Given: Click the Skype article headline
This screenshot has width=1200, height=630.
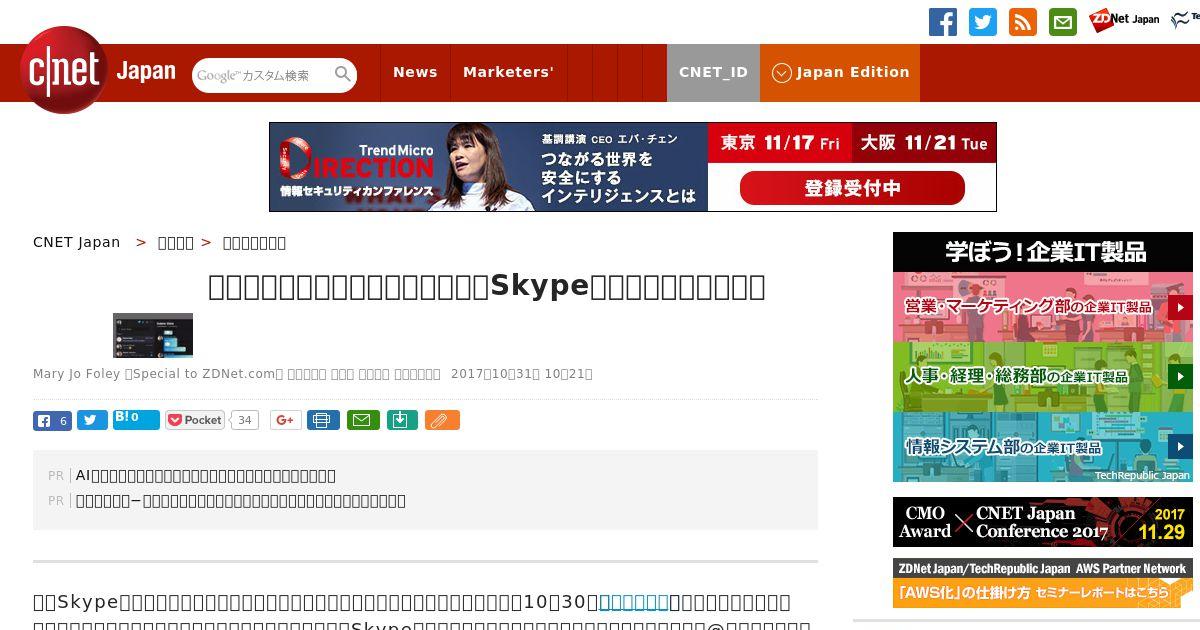Looking at the screenshot, I should pyautogui.click(x=487, y=286).
